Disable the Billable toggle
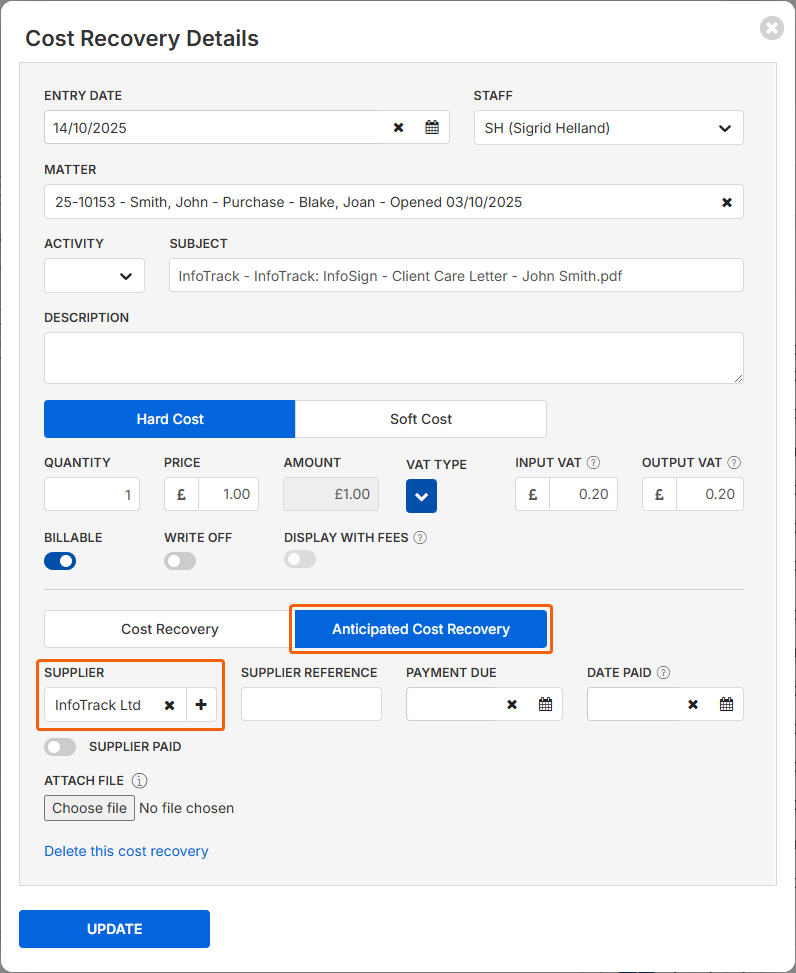The image size is (796, 973). [x=60, y=561]
